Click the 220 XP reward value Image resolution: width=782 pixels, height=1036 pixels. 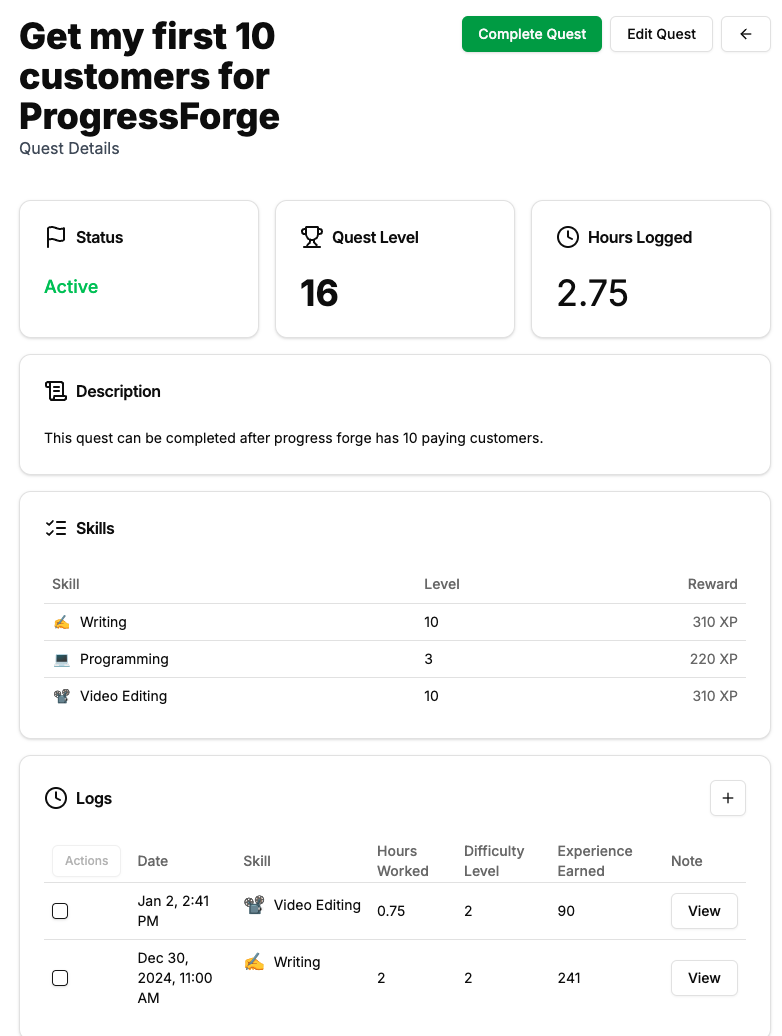713,659
